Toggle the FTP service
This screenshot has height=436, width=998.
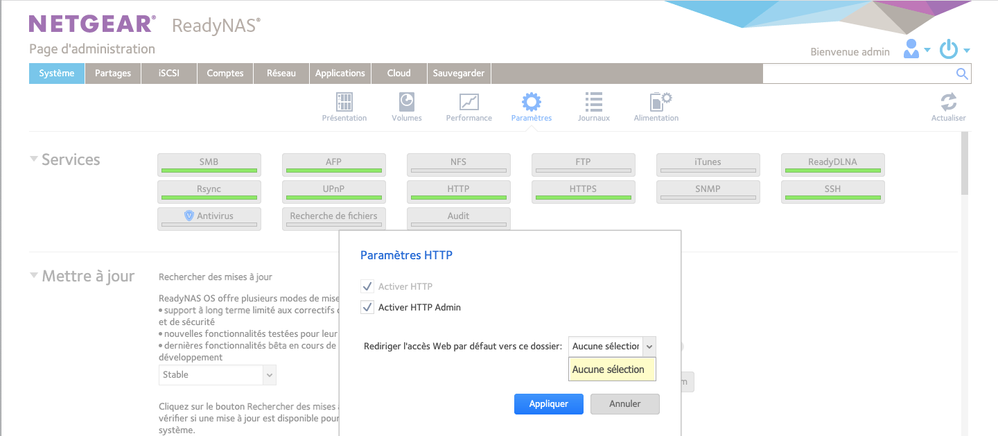[583, 165]
